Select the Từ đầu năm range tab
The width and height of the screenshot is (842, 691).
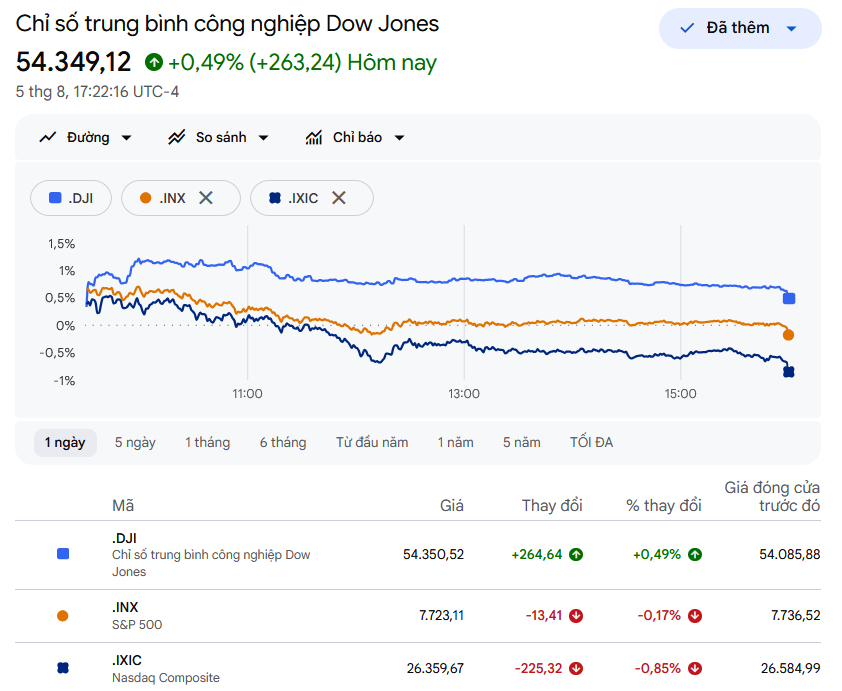coord(372,442)
